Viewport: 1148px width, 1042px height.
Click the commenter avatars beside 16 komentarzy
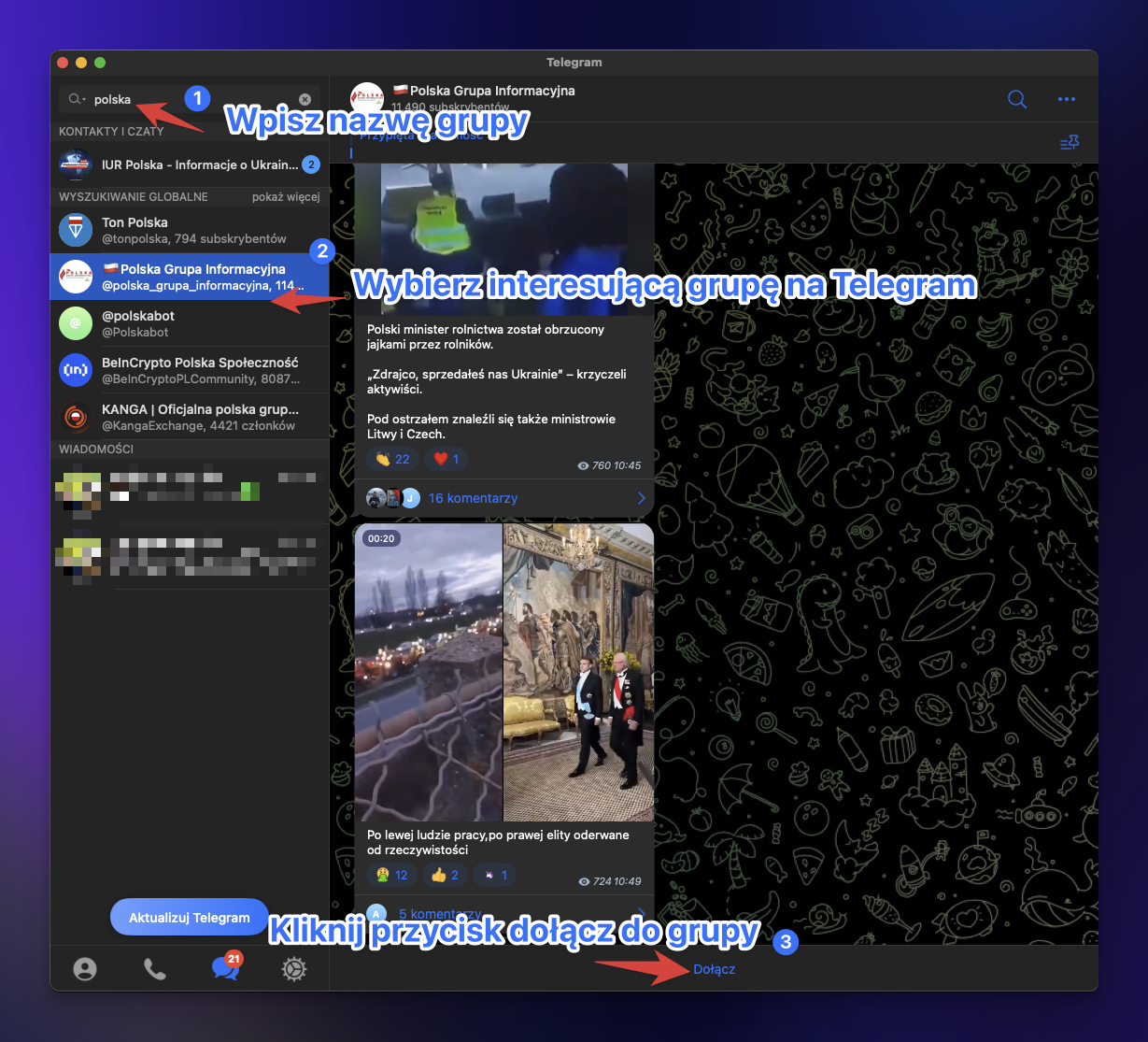(x=393, y=498)
